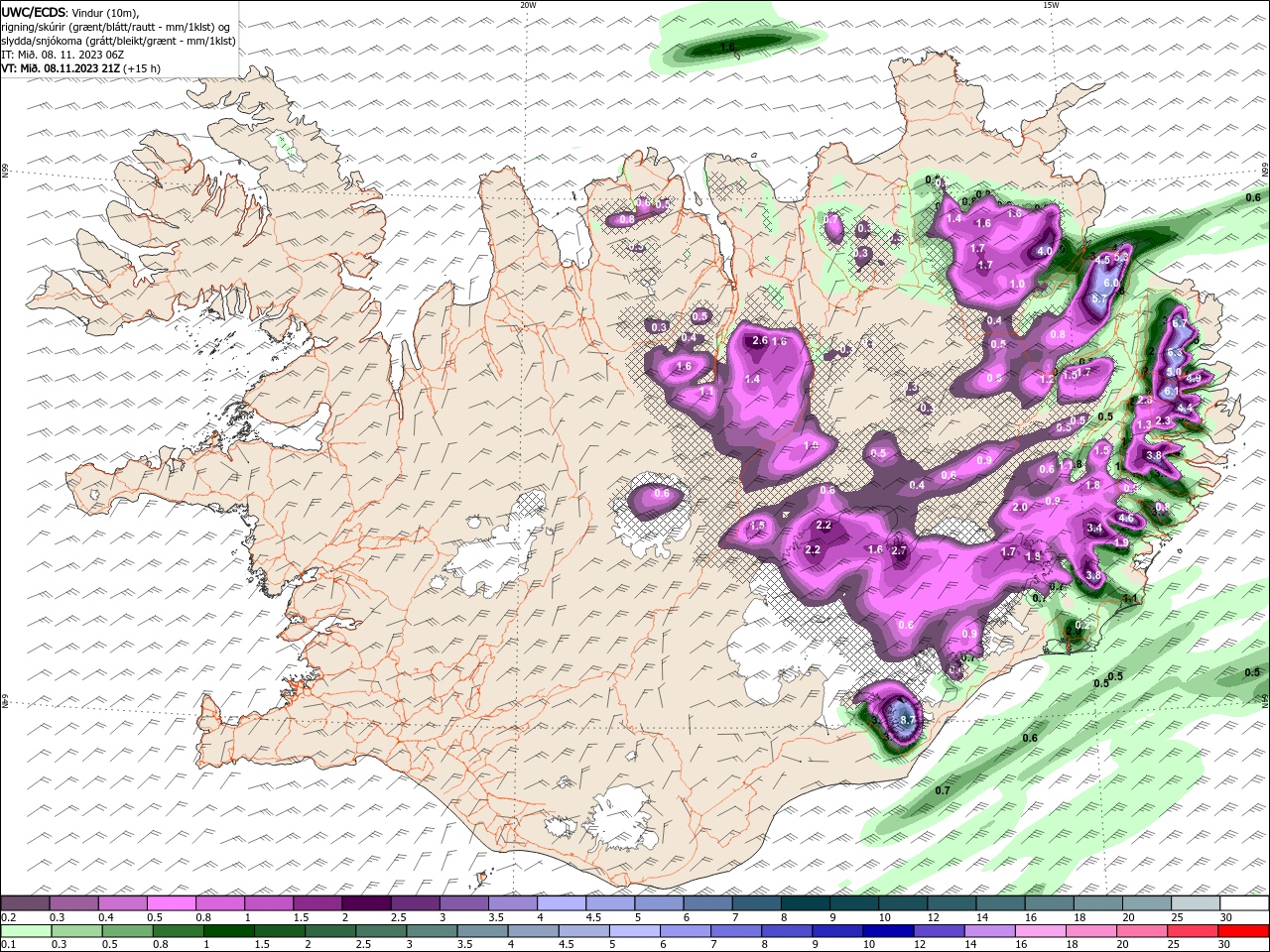Click the 2.6 snowfall value

(760, 340)
